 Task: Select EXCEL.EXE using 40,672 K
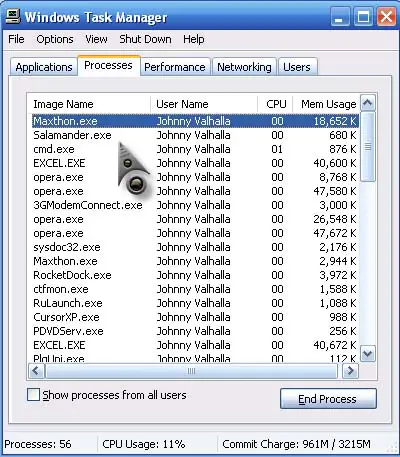pos(195,345)
